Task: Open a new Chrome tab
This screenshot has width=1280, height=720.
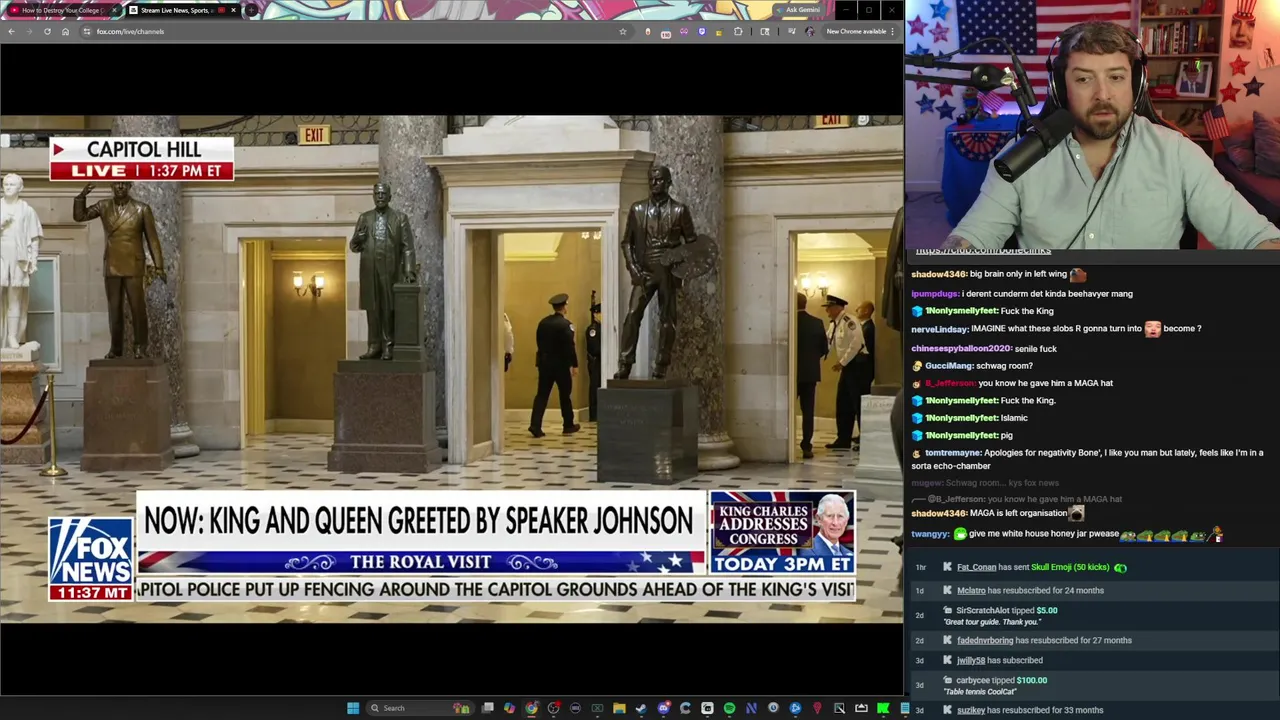Action: tap(251, 10)
